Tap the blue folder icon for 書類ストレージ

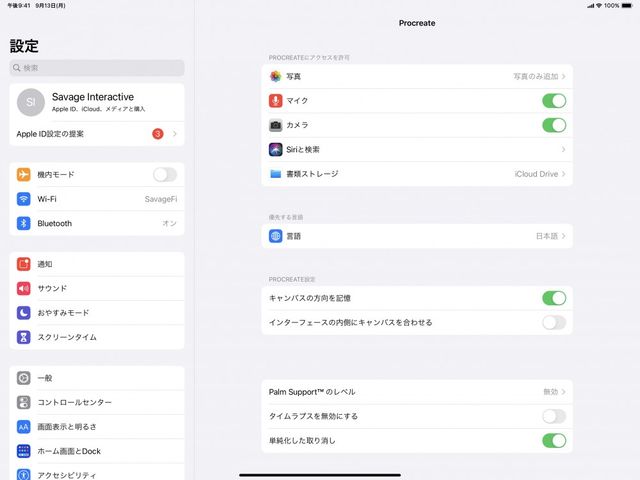tap(276, 174)
